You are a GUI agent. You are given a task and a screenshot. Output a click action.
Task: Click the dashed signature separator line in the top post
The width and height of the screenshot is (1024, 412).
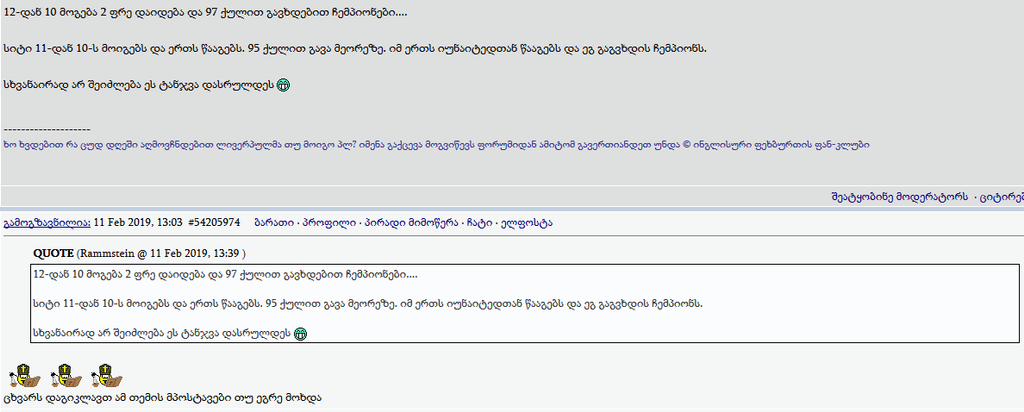47,129
